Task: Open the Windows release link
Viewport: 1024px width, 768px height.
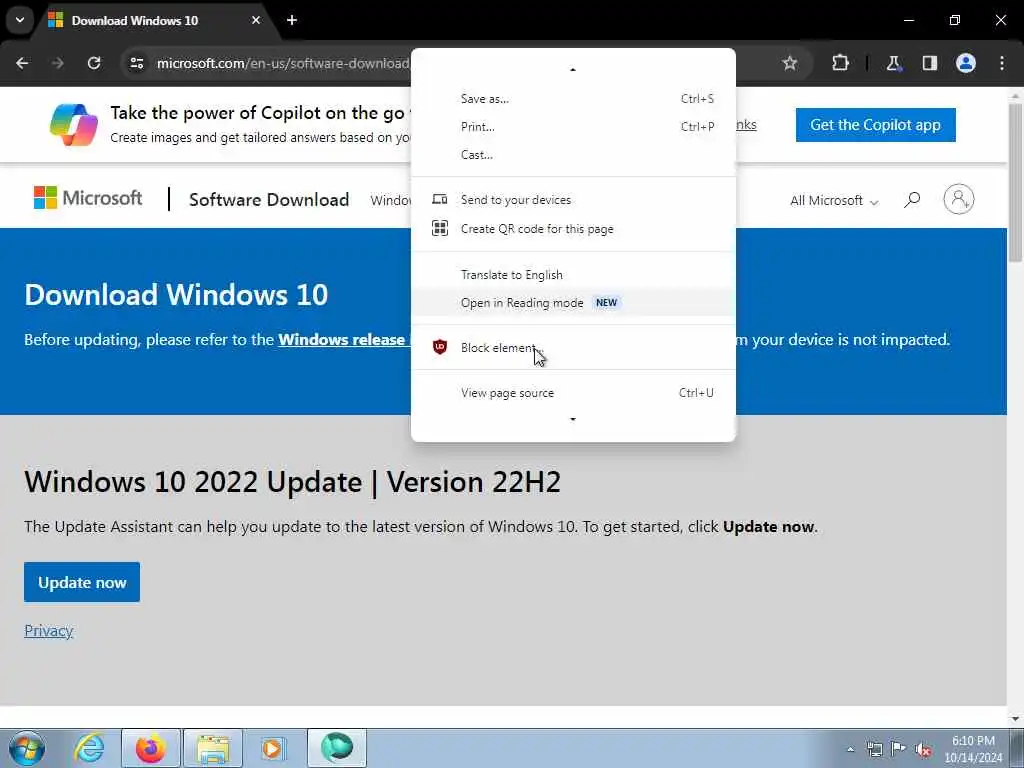Action: 342,340
